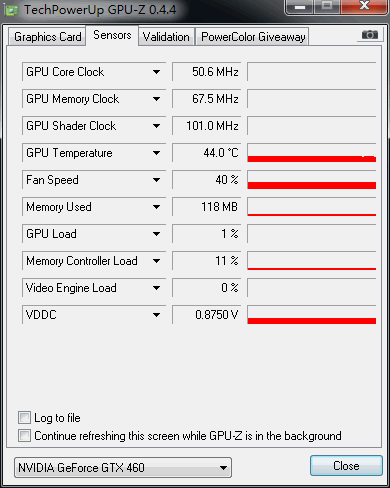Image resolution: width=390 pixels, height=488 pixels.
Task: Enable the Log to file checkbox
Action: [24, 417]
